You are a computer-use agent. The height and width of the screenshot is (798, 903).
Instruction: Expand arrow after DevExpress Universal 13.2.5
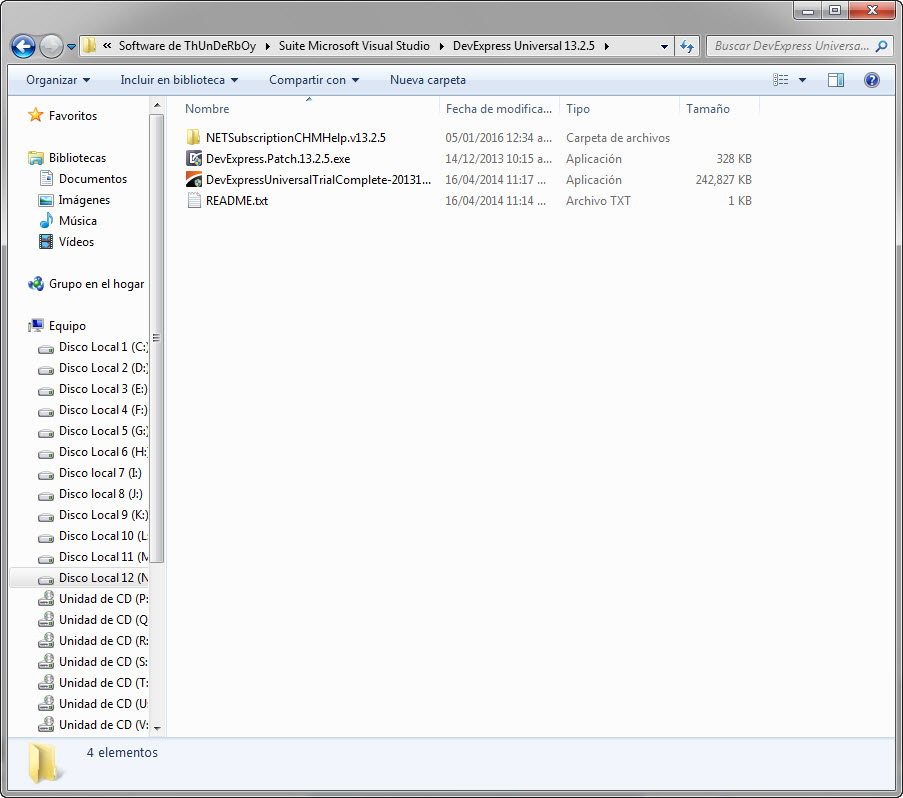tap(606, 46)
